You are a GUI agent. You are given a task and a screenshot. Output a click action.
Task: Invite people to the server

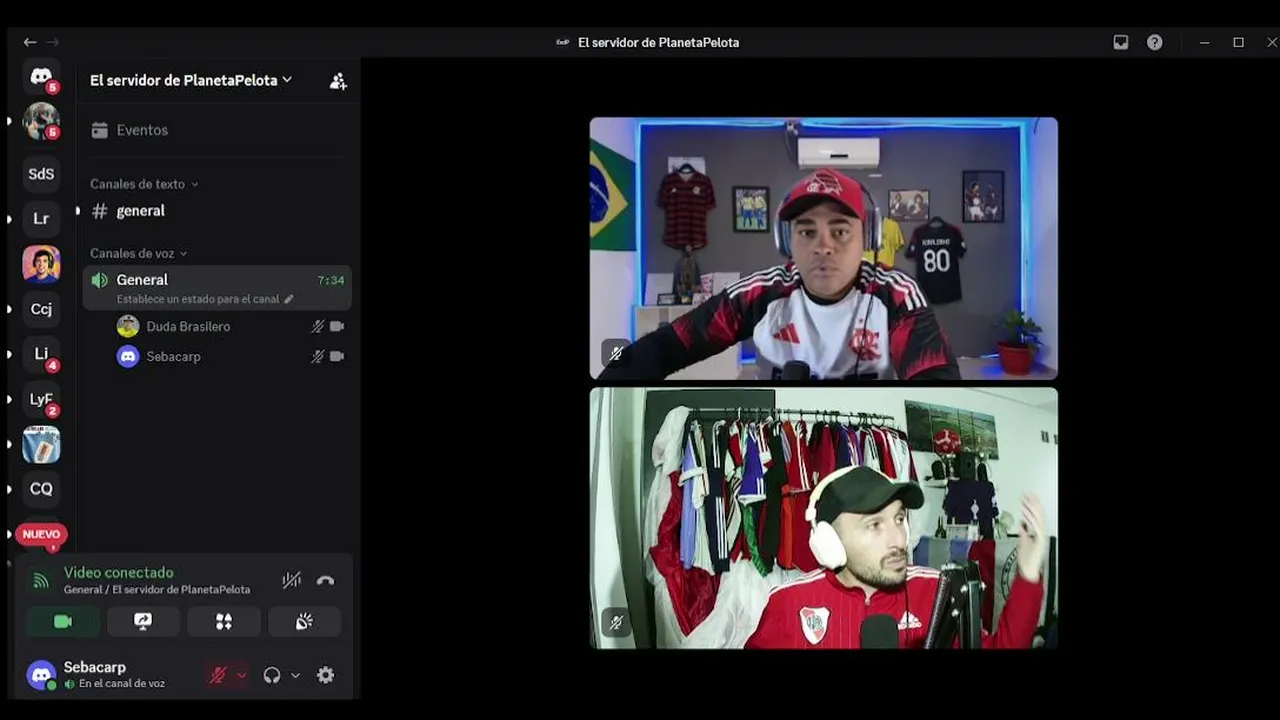[x=338, y=81]
